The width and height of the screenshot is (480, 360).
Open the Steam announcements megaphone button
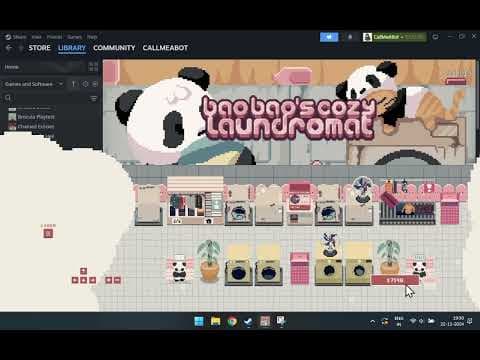click(x=329, y=37)
